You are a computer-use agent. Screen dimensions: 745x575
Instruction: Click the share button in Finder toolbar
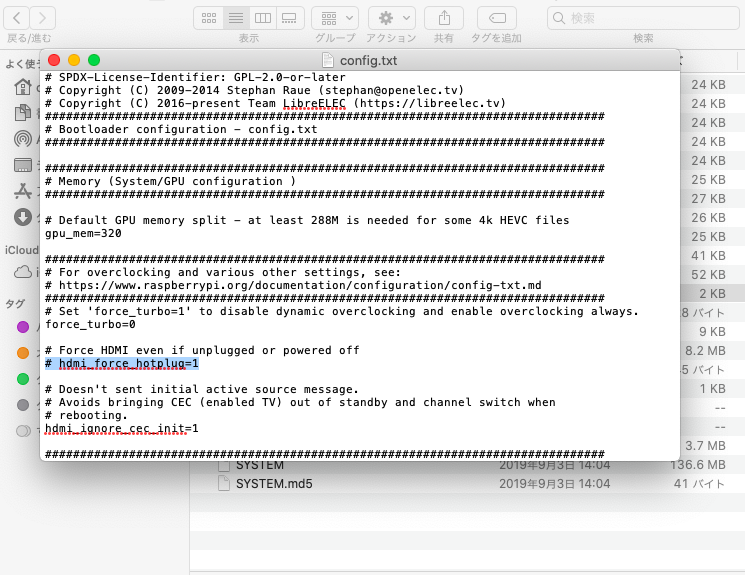[444, 18]
